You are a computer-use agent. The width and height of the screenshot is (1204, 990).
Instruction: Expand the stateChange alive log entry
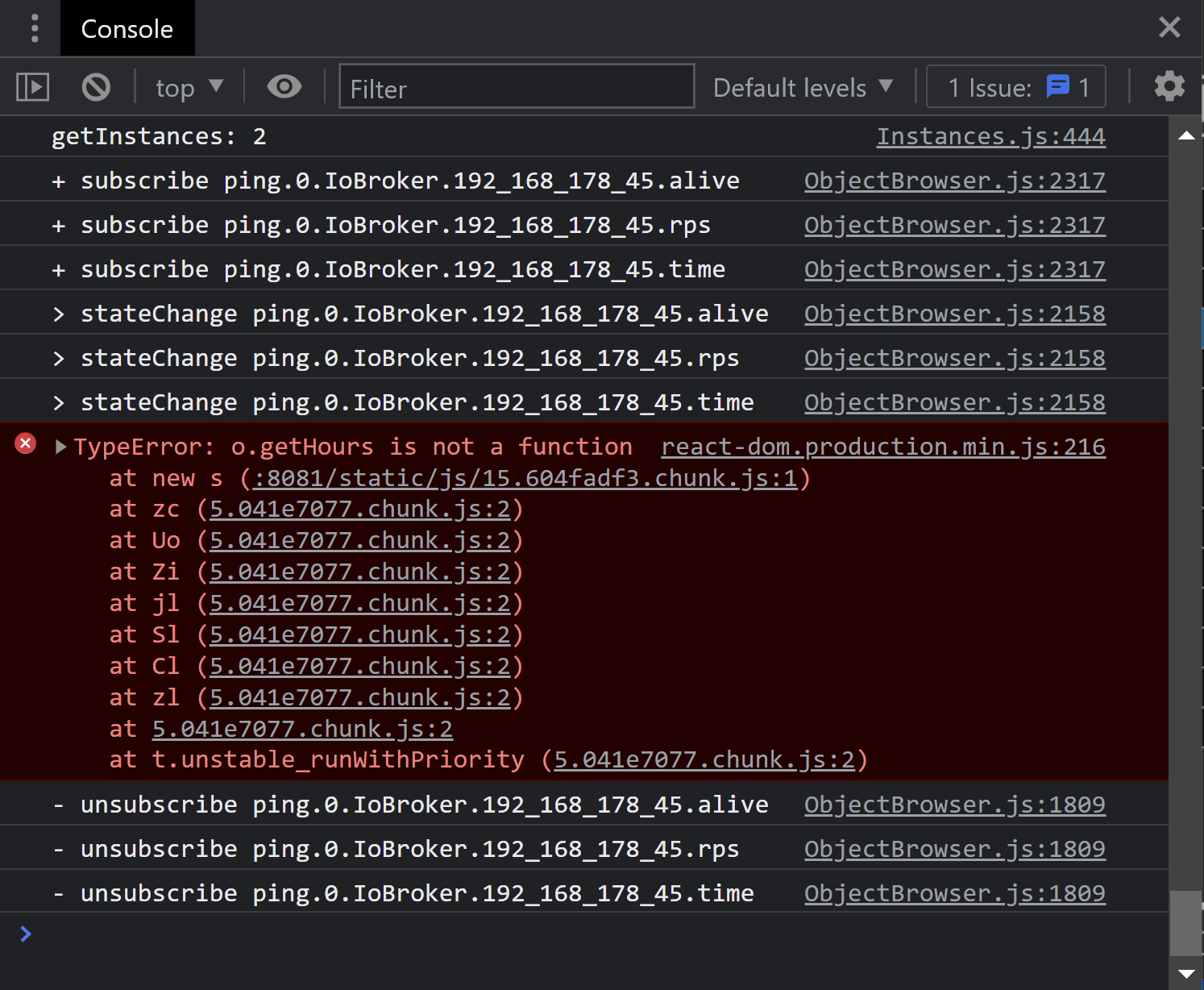coord(58,314)
